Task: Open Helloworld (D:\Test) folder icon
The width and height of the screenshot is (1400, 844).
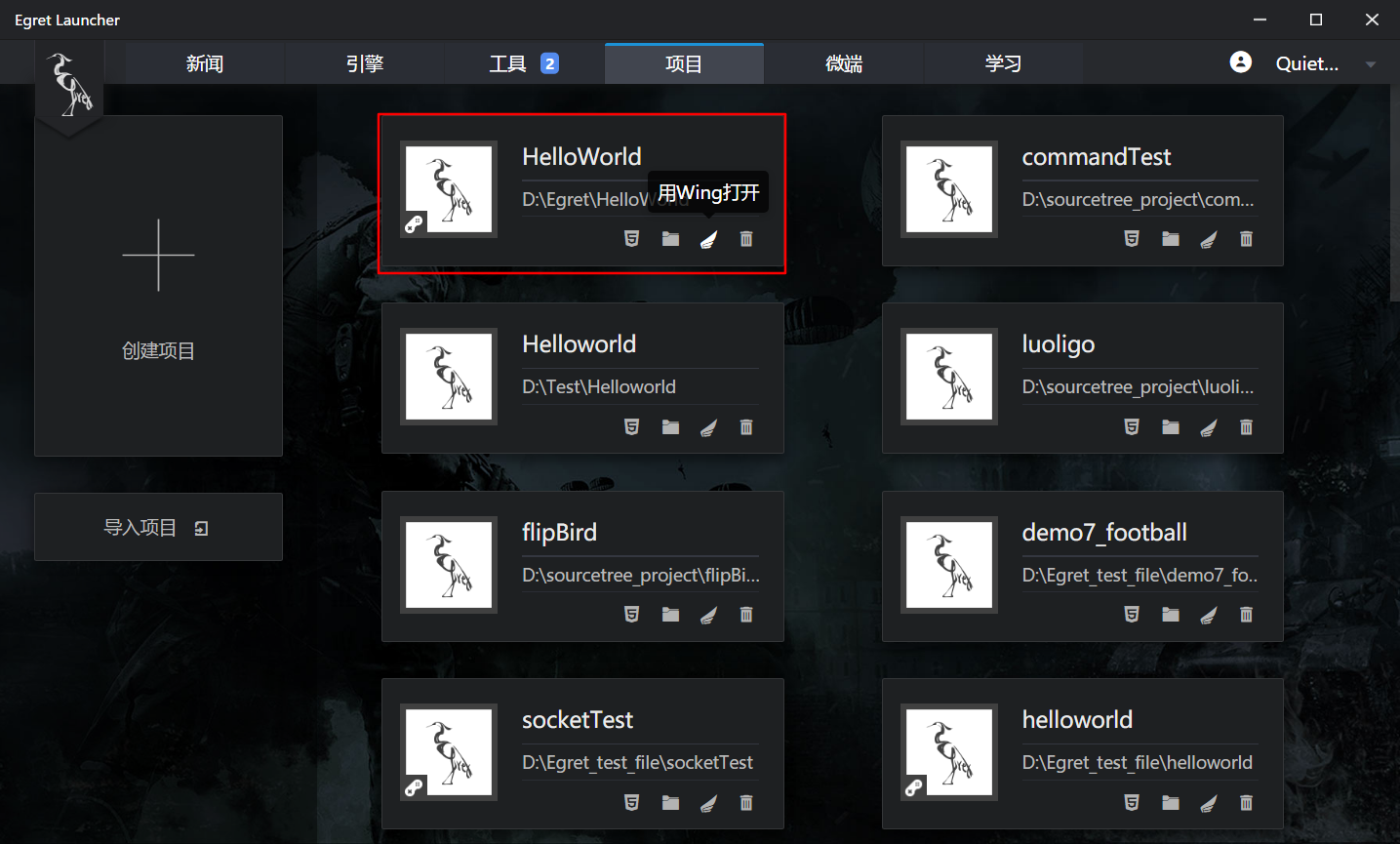Action: pyautogui.click(x=670, y=427)
